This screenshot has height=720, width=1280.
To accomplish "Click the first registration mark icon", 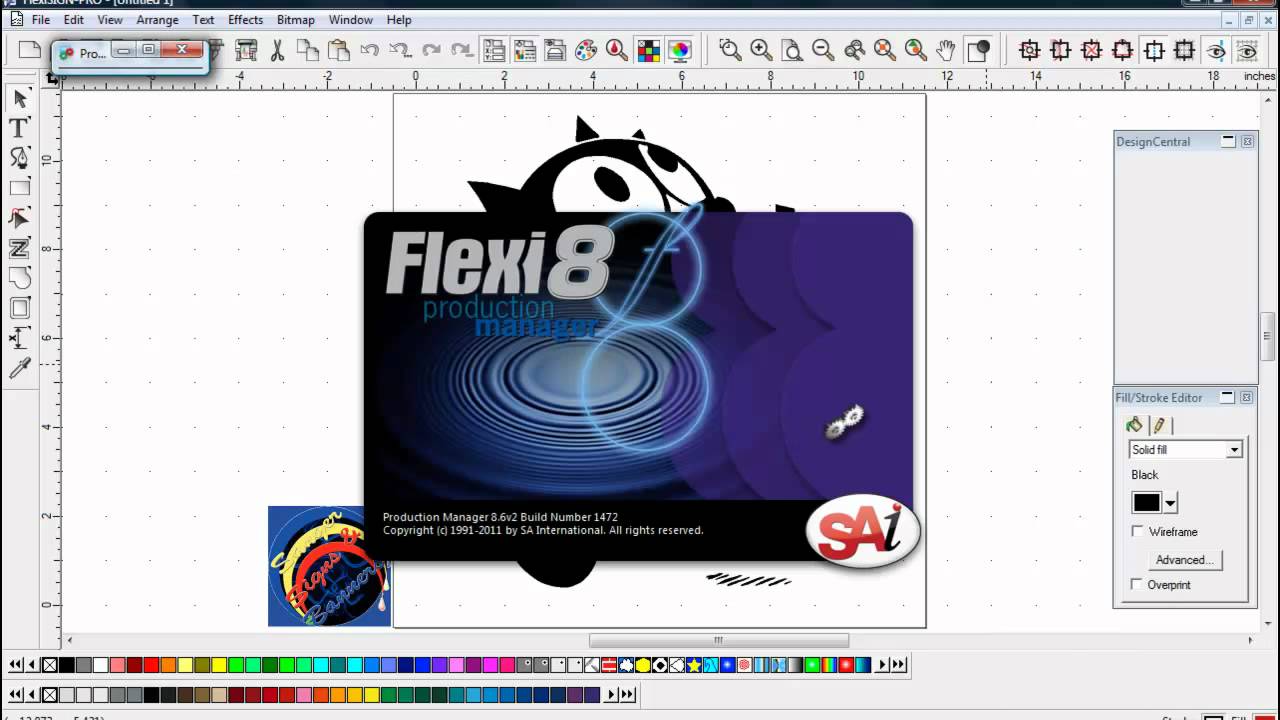I will pyautogui.click(x=1030, y=50).
